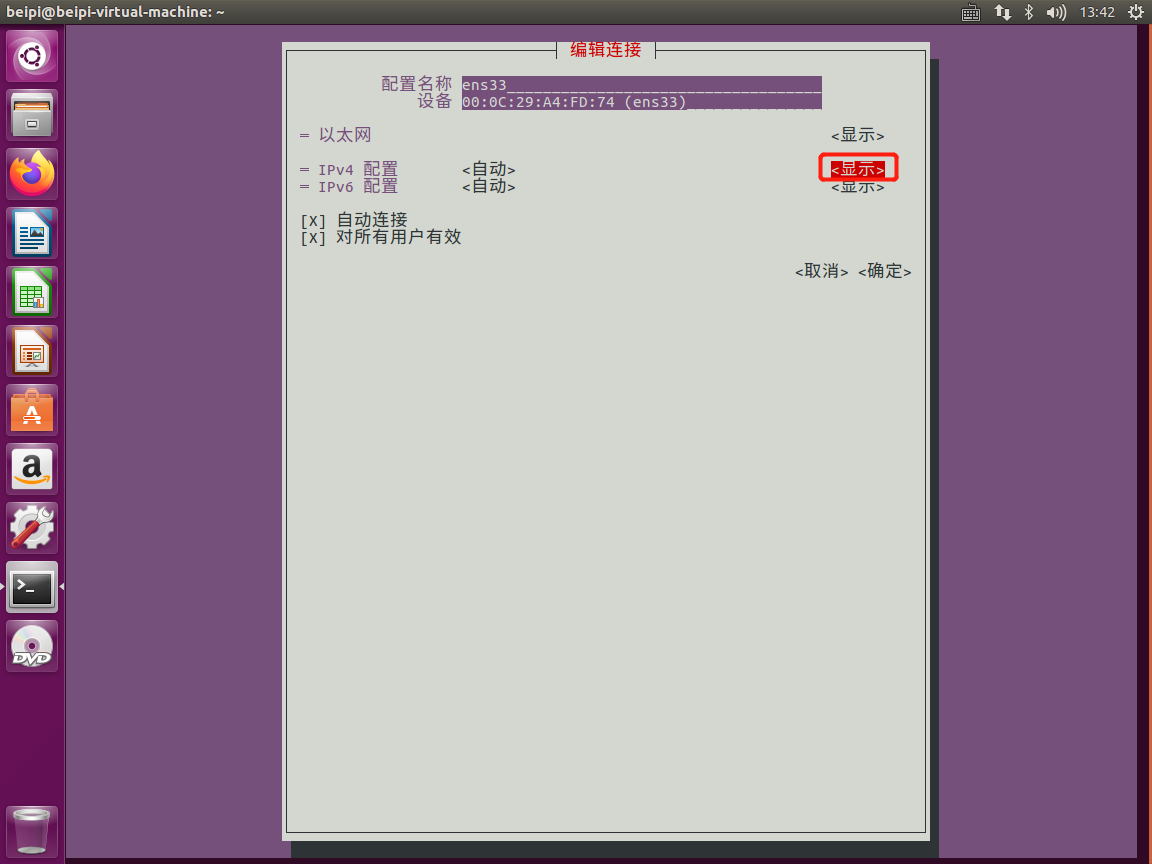This screenshot has height=864, width=1152.
Task: Click the <取消> cancel button
Action: click(x=821, y=271)
